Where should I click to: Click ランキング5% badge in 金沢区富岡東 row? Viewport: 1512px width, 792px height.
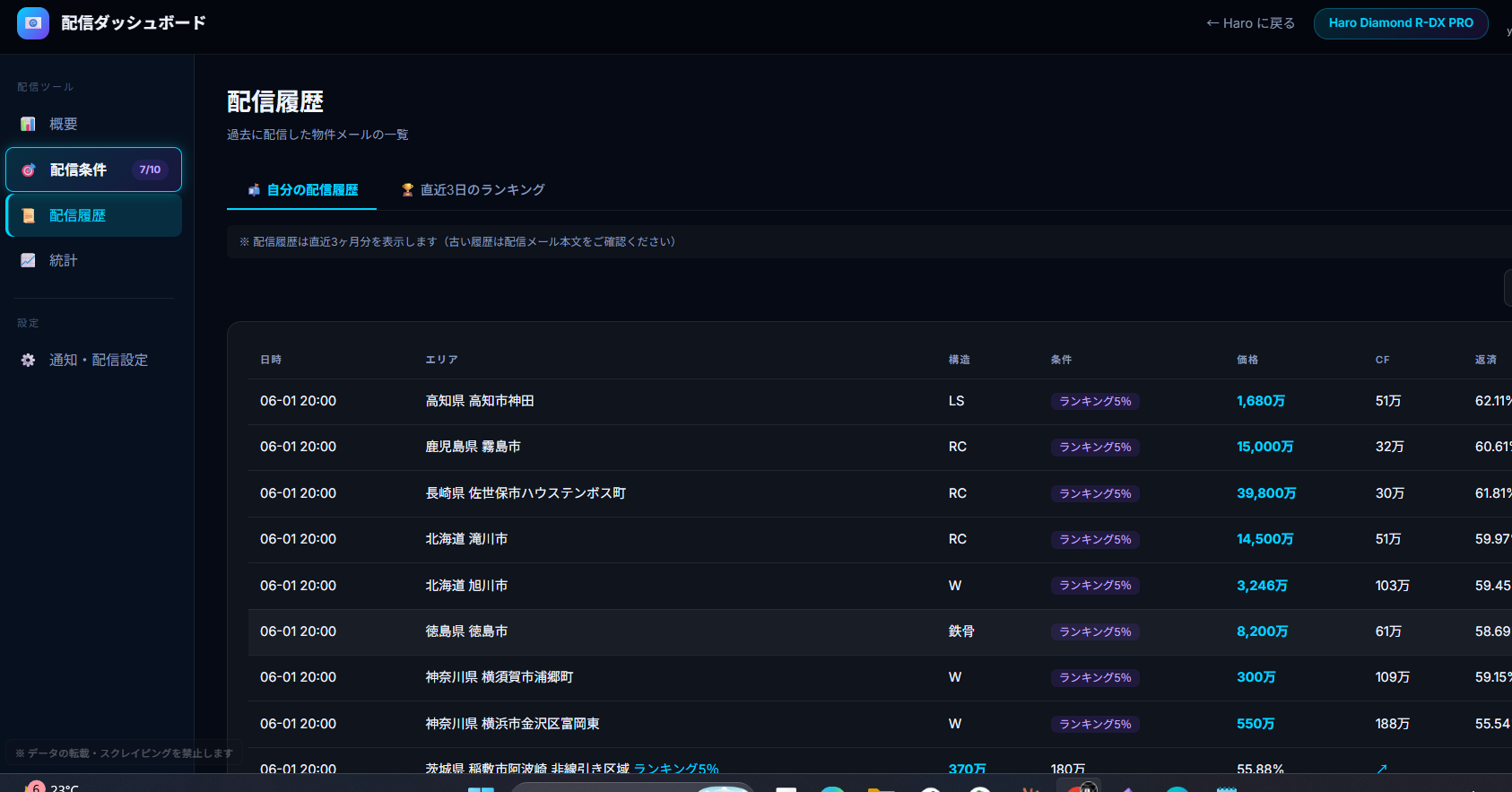(x=1095, y=724)
